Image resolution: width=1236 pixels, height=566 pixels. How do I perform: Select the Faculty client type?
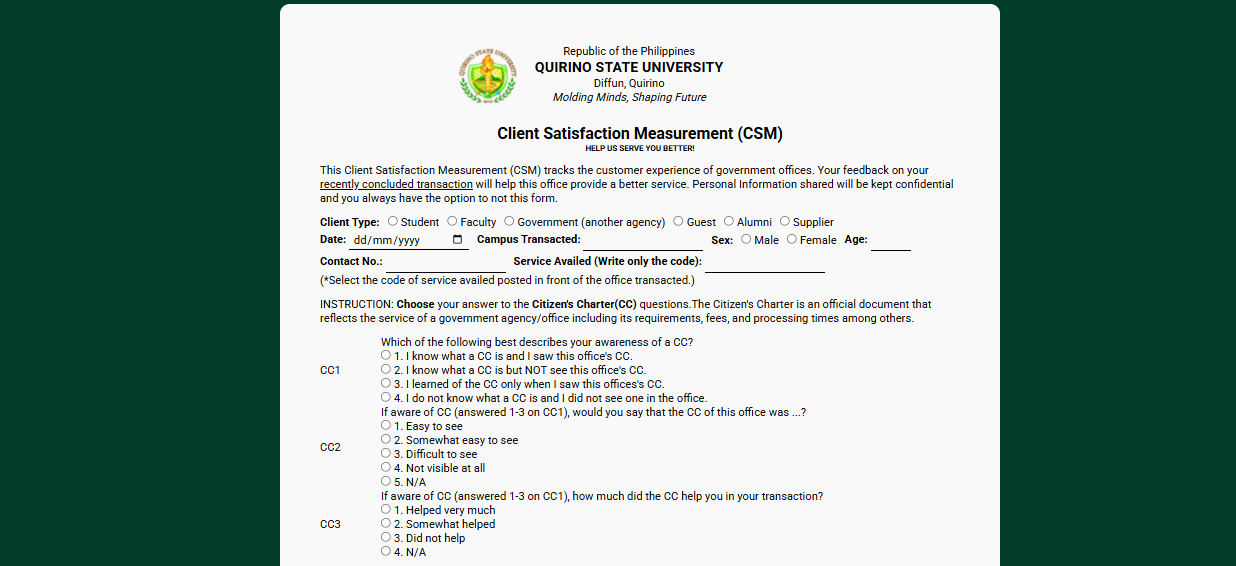[453, 221]
